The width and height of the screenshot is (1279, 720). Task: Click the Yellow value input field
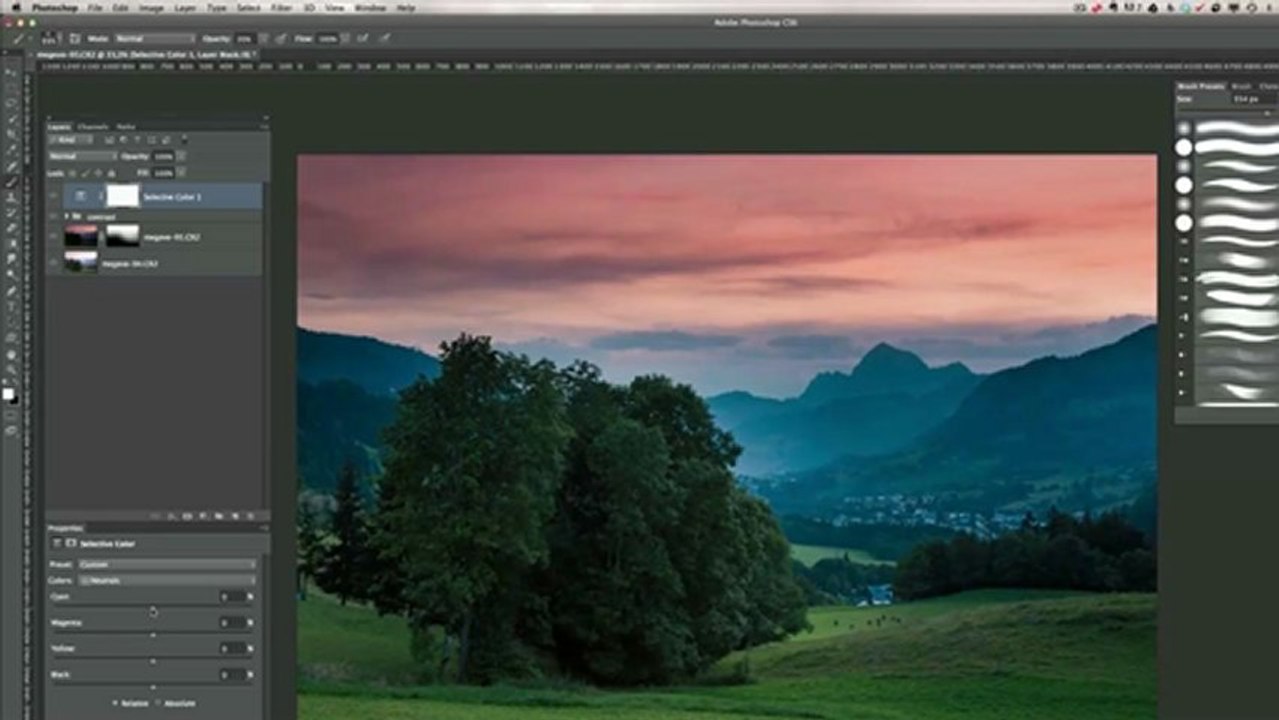coord(233,649)
